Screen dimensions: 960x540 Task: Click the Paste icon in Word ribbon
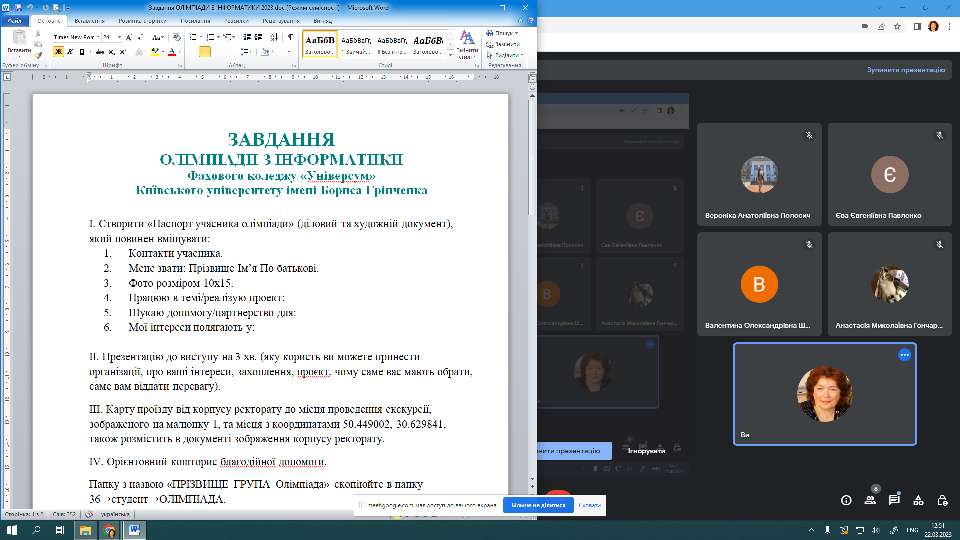point(19,38)
